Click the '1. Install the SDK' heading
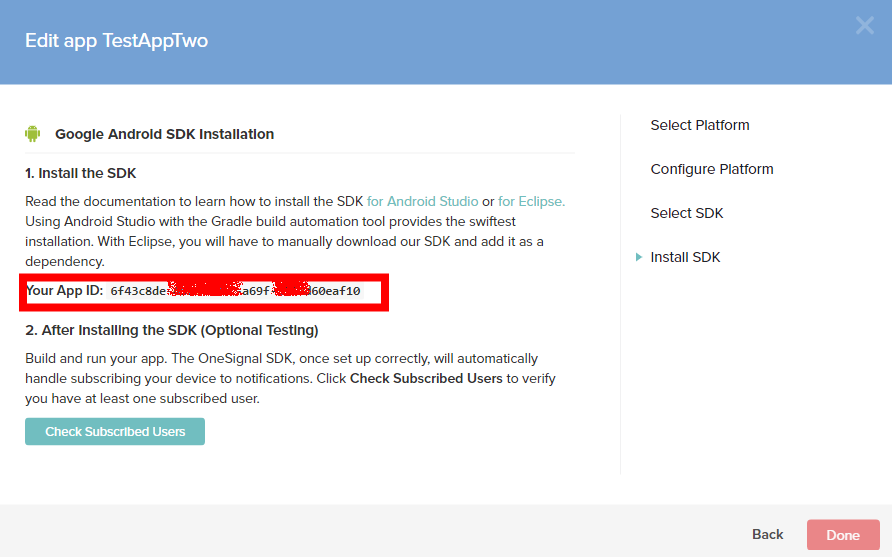 tap(80, 173)
